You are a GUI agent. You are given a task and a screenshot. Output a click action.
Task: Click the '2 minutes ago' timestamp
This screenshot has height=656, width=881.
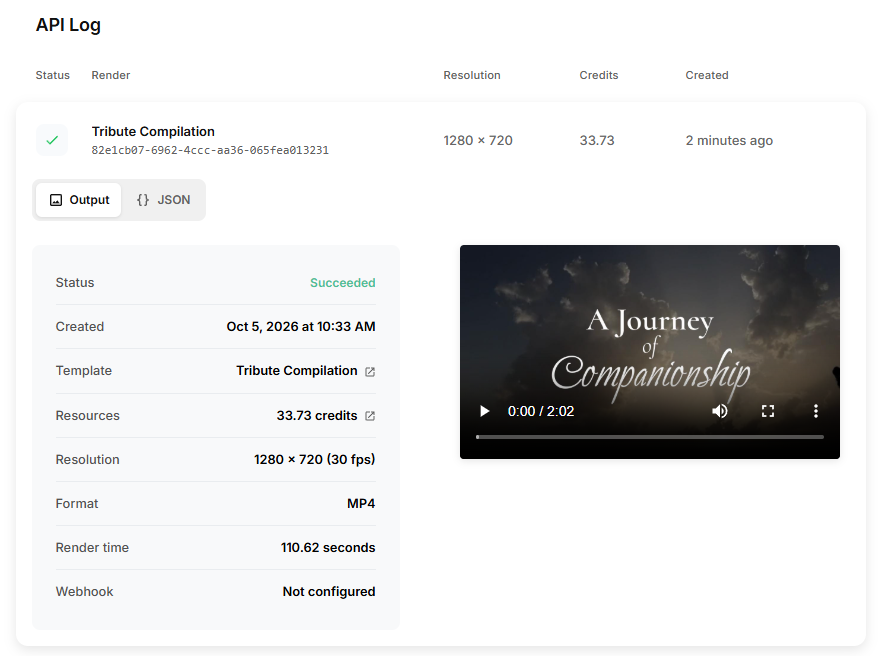[729, 140]
